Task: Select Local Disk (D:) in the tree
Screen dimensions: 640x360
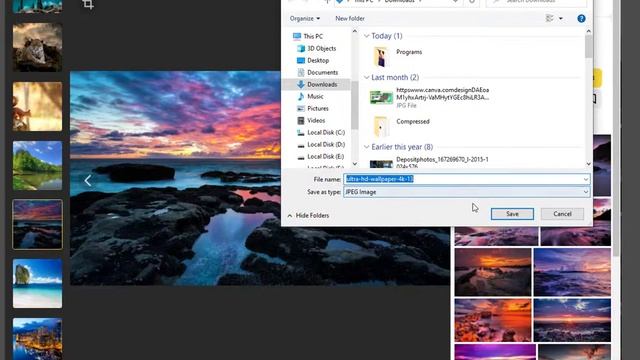Action: click(326, 144)
